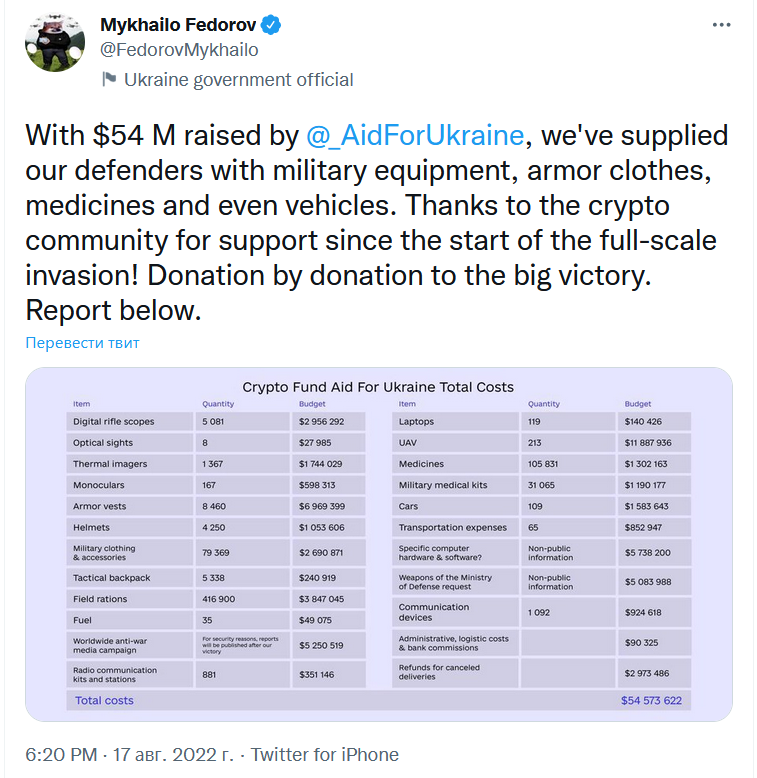757x778 pixels.
Task: Click the Ukraine government official label
Action: pyautogui.click(x=238, y=80)
